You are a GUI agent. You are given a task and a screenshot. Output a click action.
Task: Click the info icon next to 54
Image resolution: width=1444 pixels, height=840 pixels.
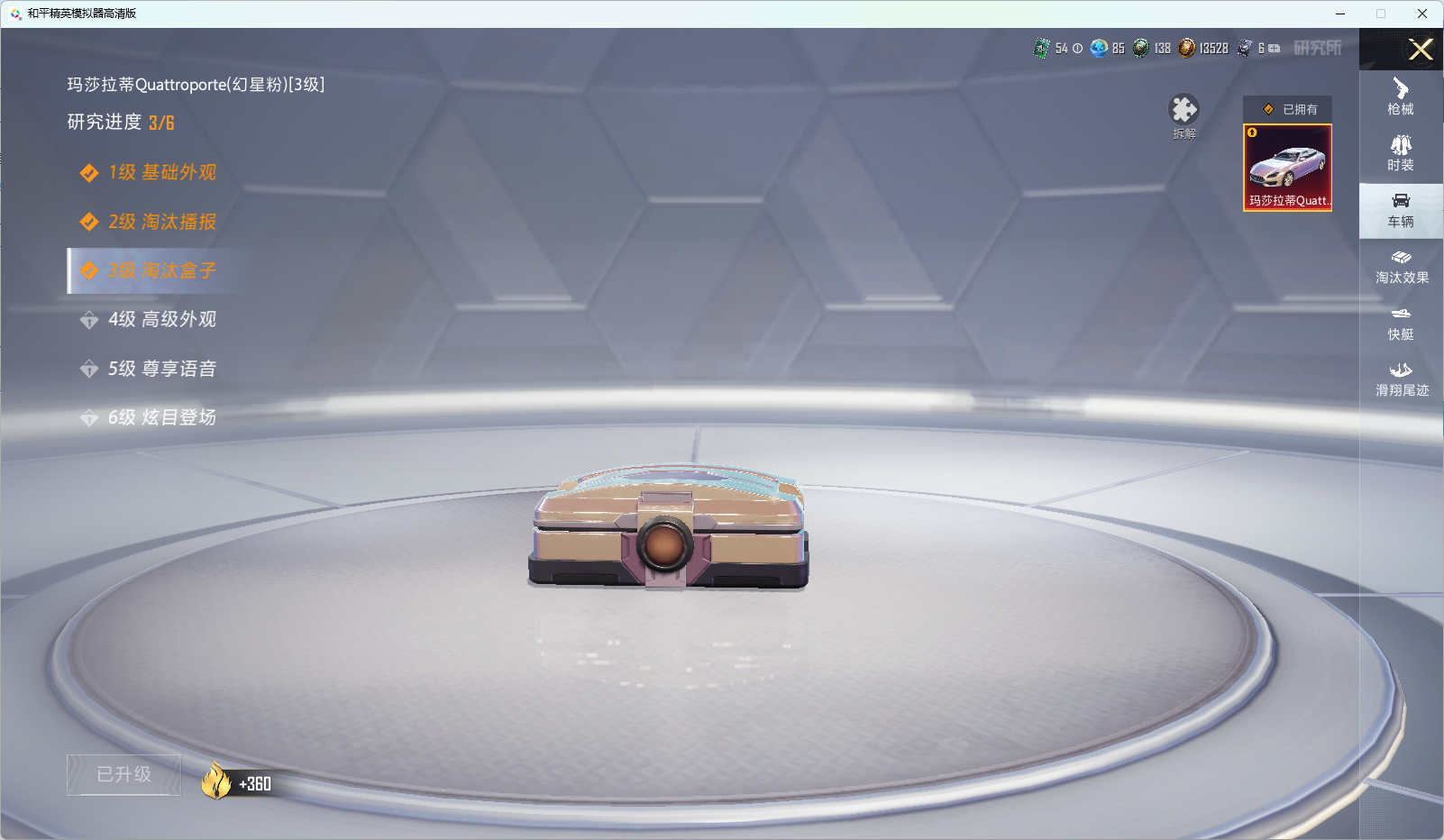pyautogui.click(x=1077, y=49)
